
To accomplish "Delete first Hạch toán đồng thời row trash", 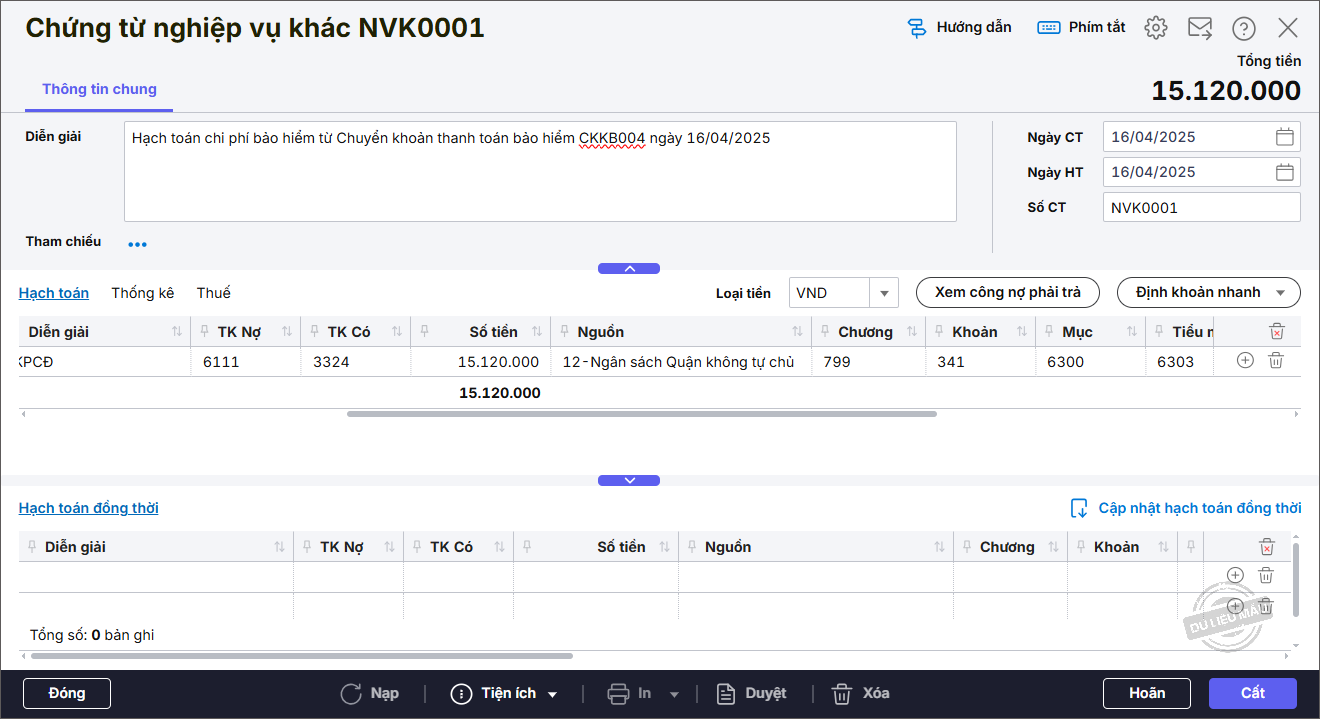I will 1266,575.
